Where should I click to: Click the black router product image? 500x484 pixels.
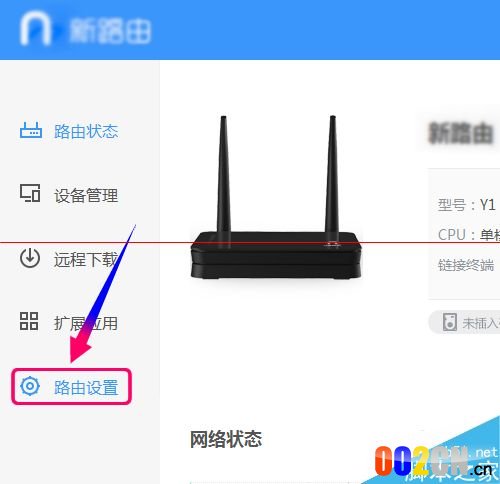[276, 197]
